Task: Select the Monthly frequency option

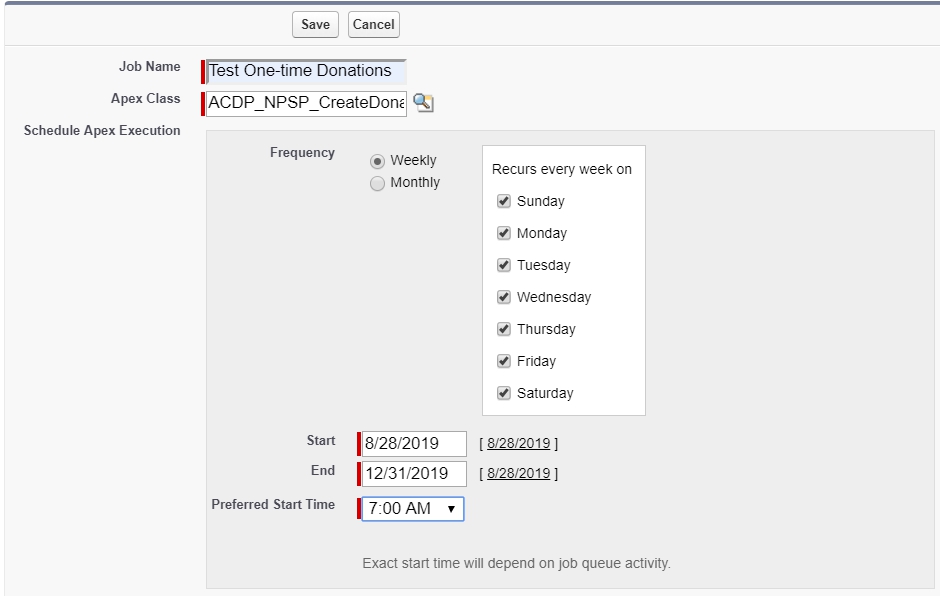Action: click(377, 183)
